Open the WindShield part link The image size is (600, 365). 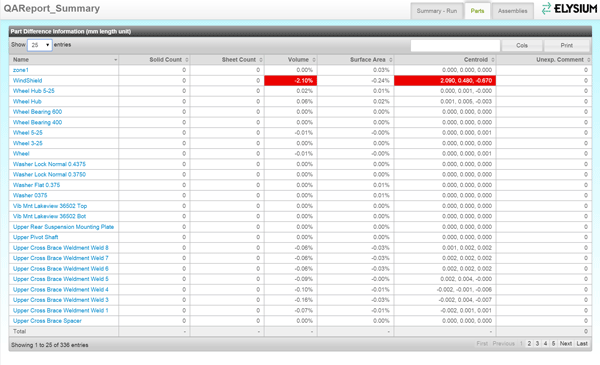(x=28, y=81)
